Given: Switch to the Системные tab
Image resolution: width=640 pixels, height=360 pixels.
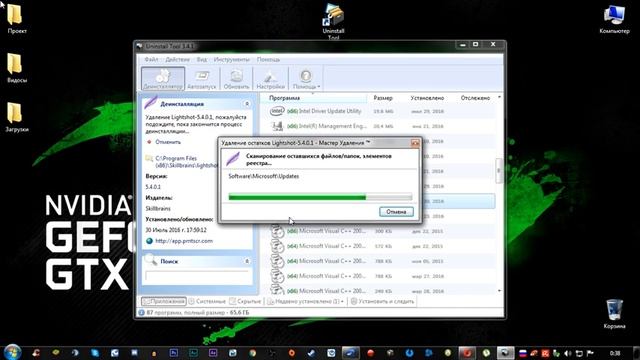Looking at the screenshot, I should [207, 301].
